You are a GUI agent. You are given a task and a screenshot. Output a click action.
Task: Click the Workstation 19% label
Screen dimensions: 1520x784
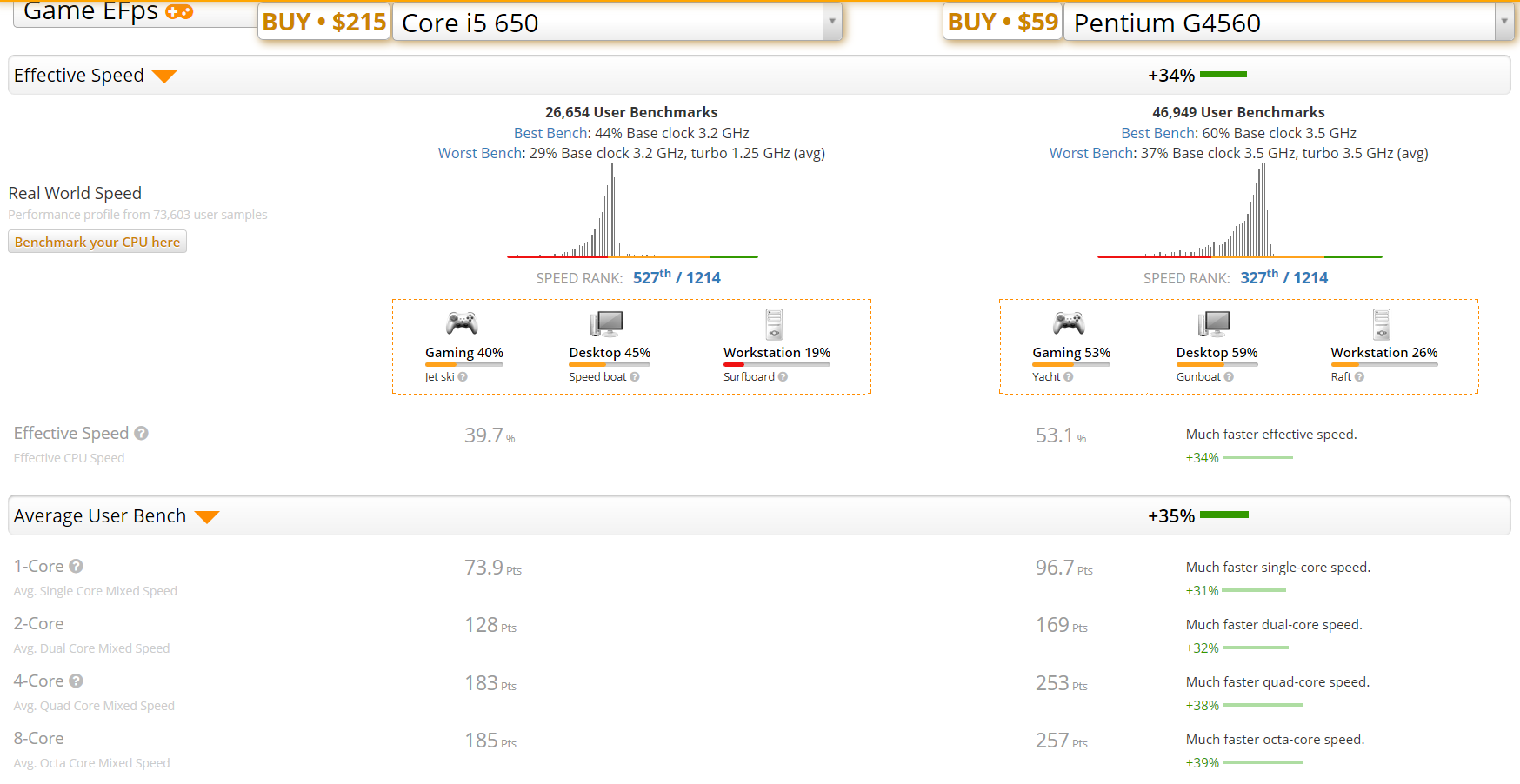[x=777, y=352]
